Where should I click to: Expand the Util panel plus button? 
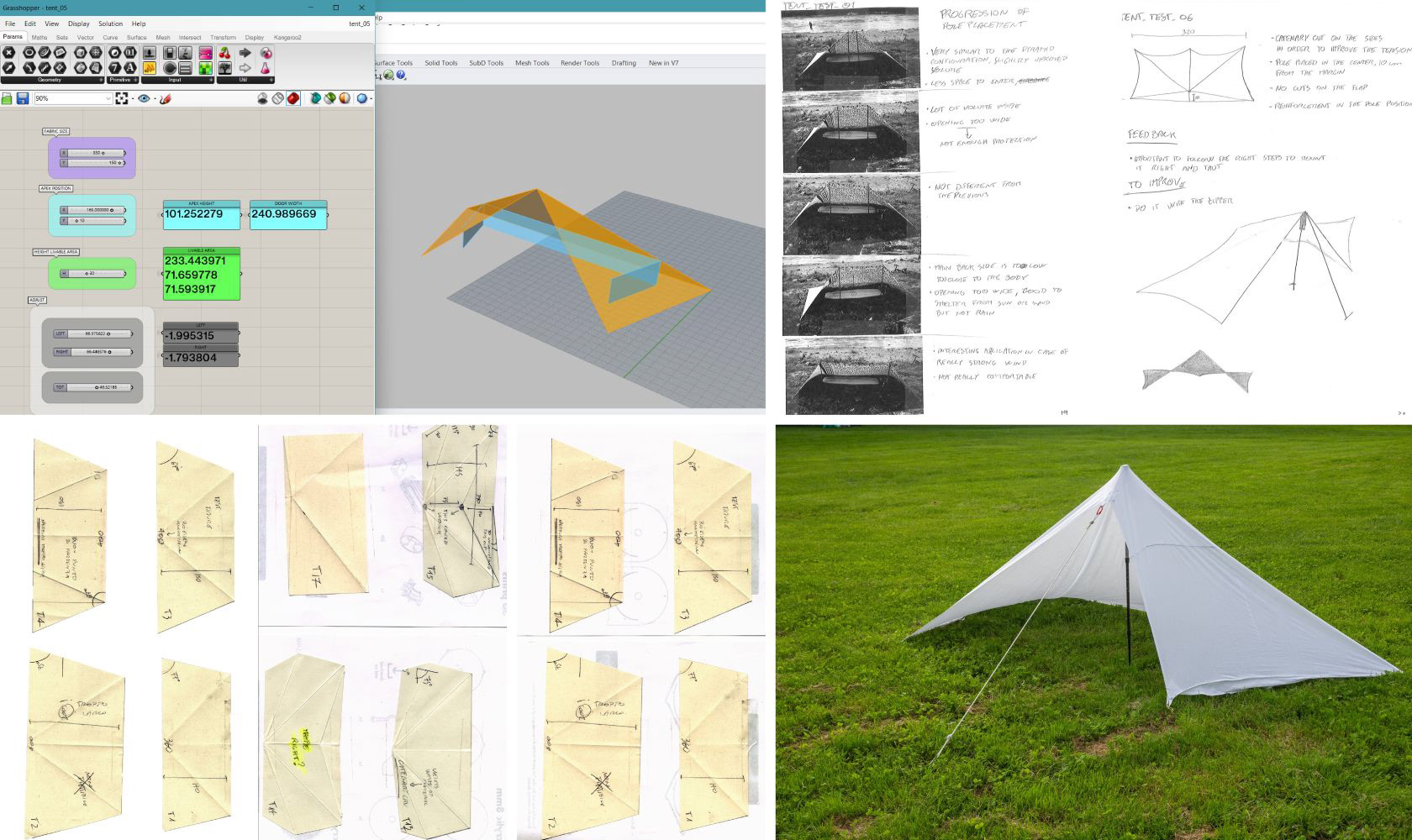tap(271, 80)
